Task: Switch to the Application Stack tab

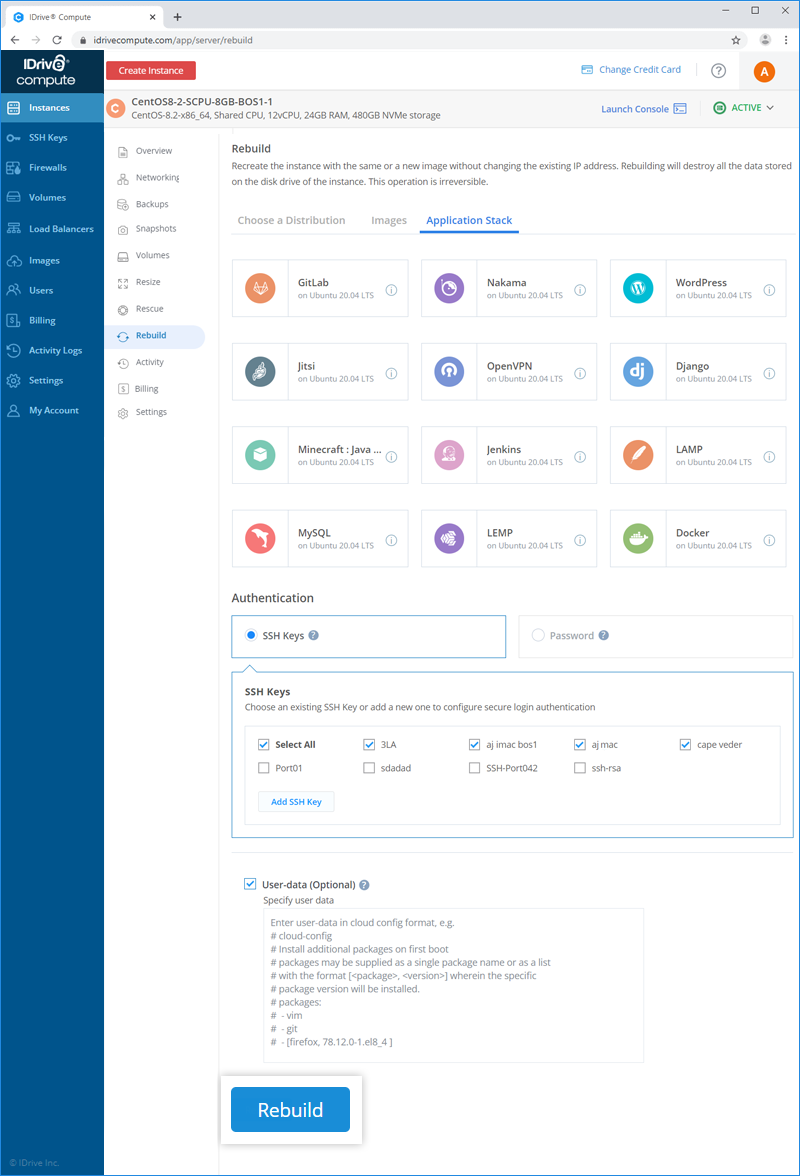Action: point(469,220)
